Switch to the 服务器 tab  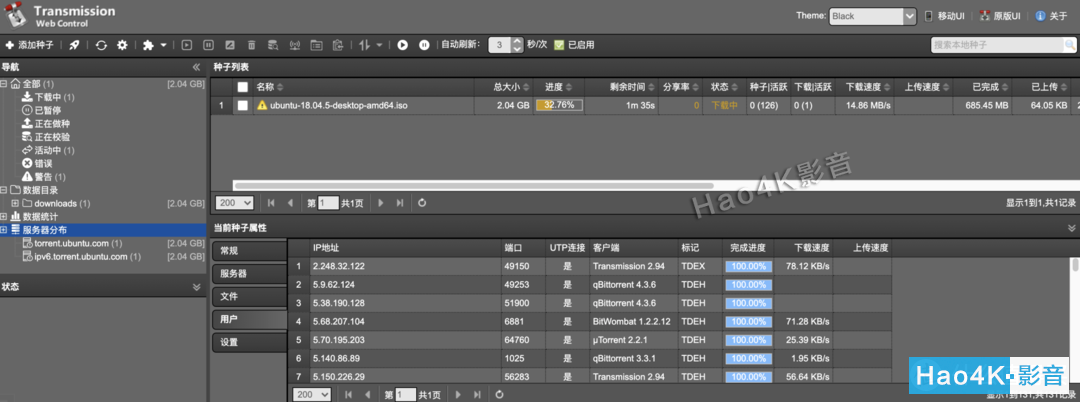(x=249, y=273)
